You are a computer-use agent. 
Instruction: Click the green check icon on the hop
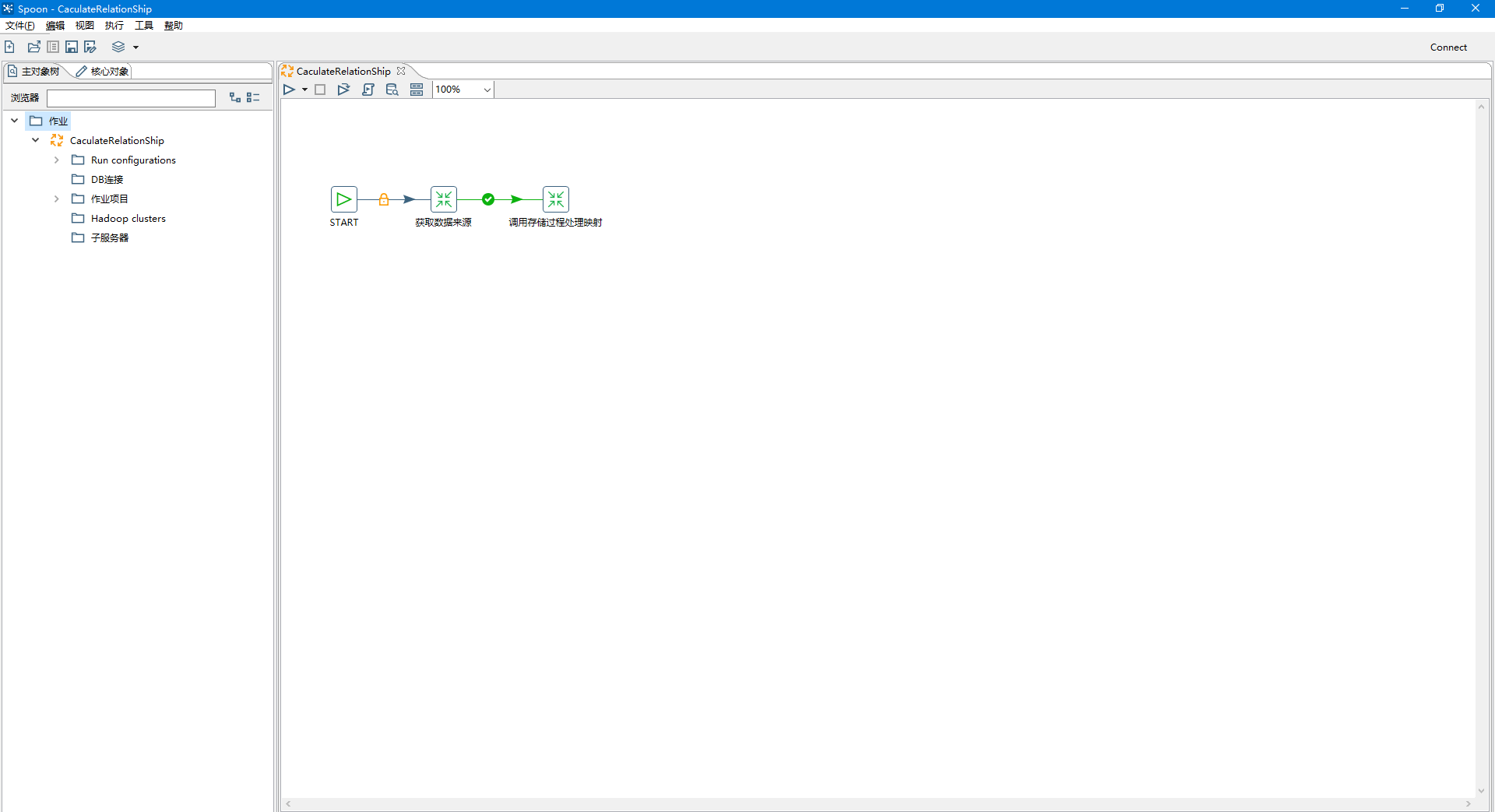pos(488,199)
